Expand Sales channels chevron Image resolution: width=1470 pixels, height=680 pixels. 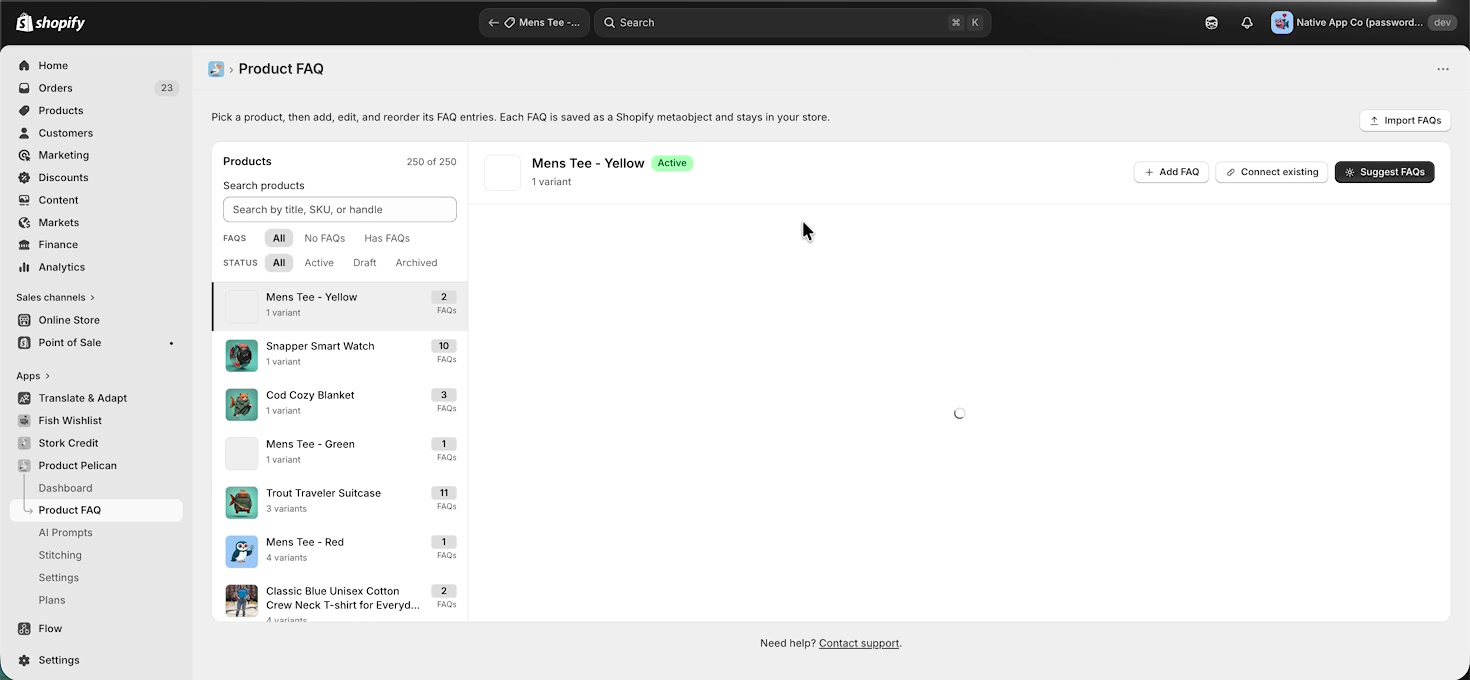tap(93, 297)
